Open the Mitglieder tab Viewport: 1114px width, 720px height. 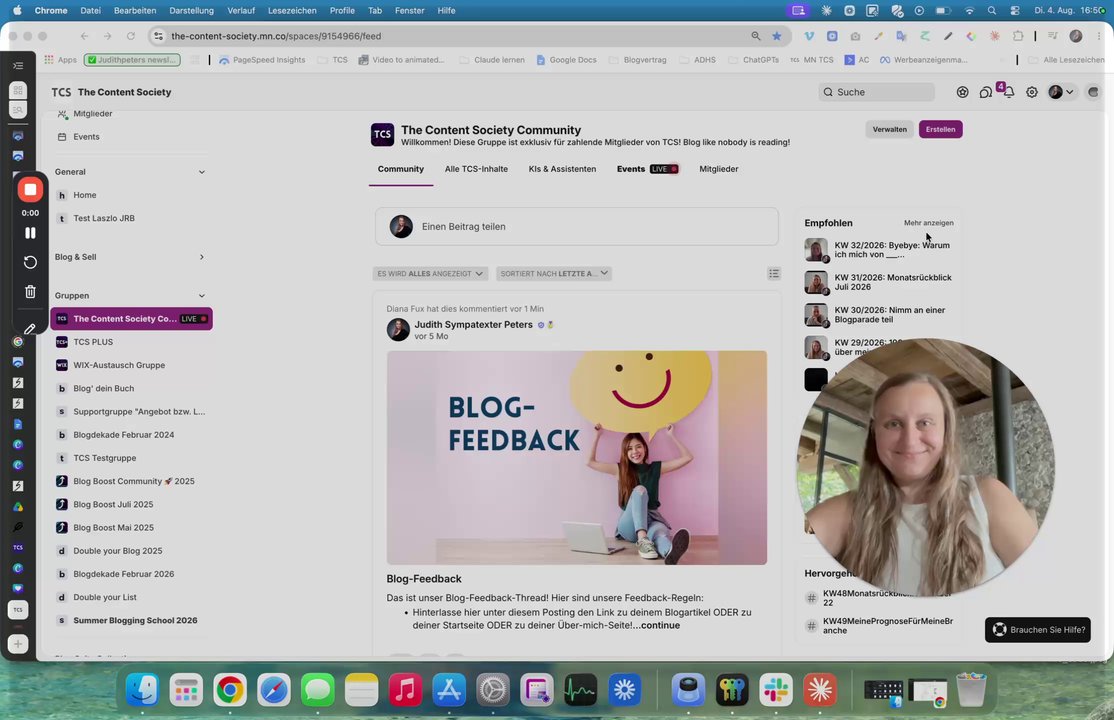(x=718, y=169)
